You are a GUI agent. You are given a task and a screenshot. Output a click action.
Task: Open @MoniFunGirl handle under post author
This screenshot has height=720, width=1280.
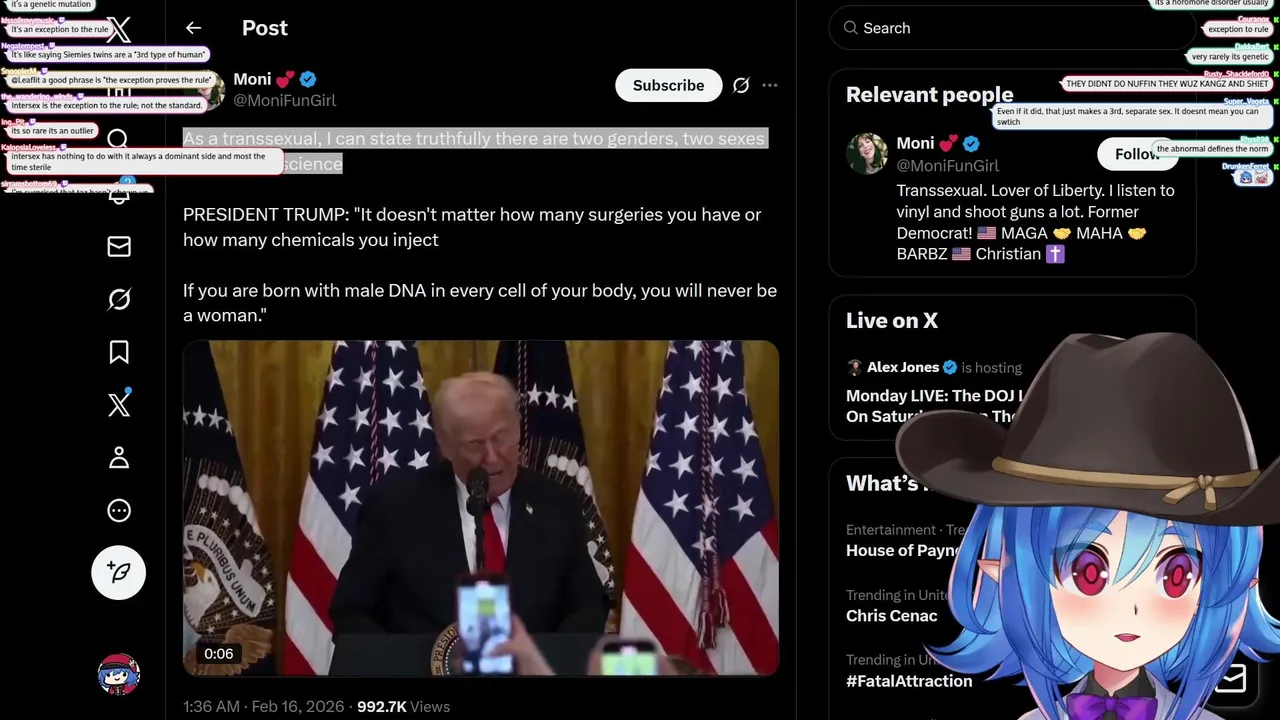click(x=285, y=100)
